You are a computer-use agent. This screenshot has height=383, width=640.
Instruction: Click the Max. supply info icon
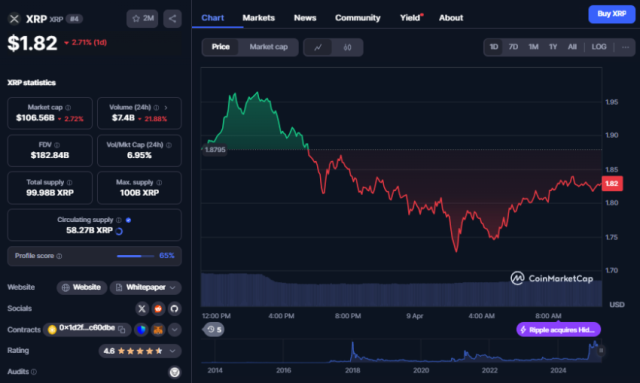coord(159,183)
